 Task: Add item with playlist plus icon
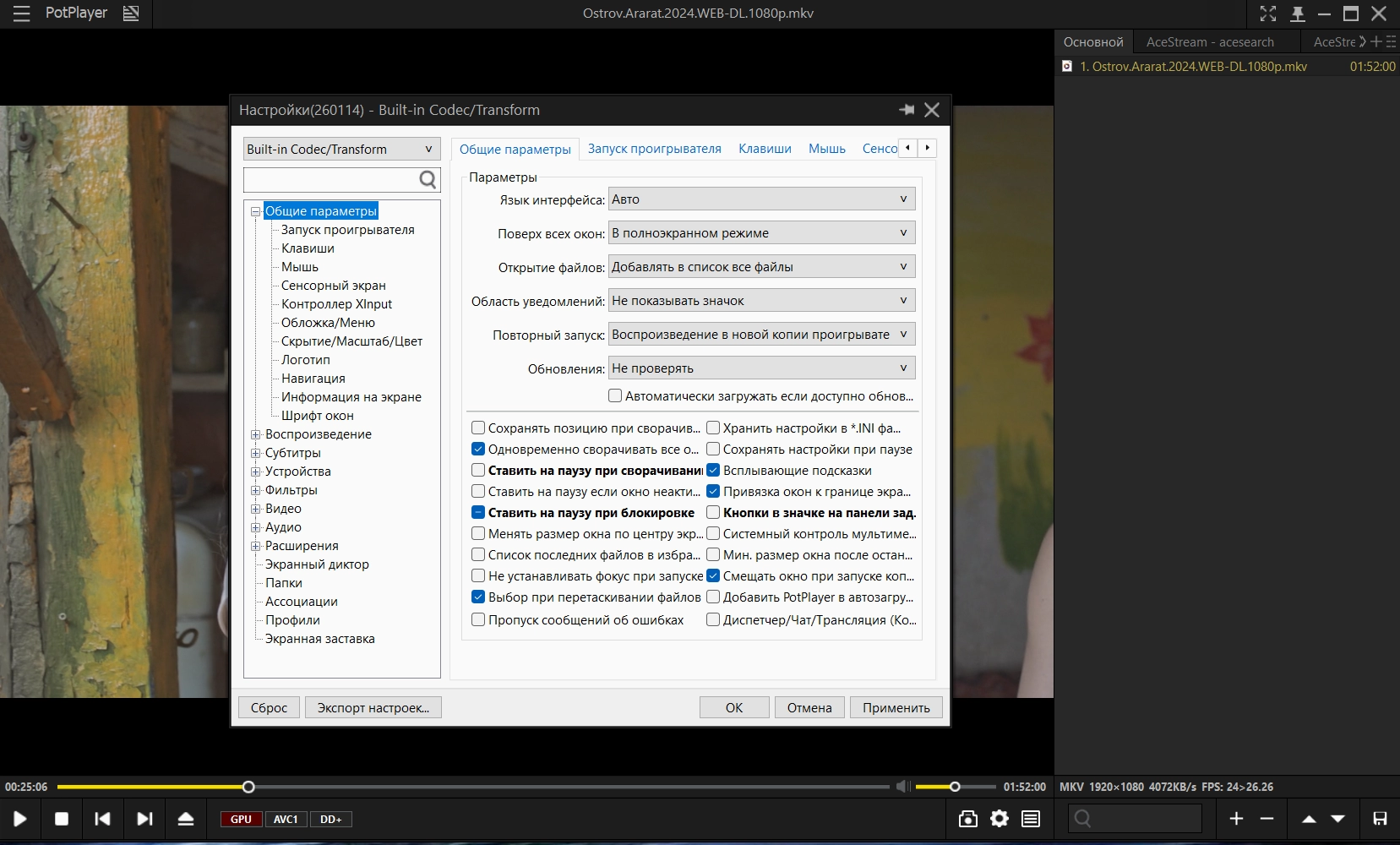1236,819
